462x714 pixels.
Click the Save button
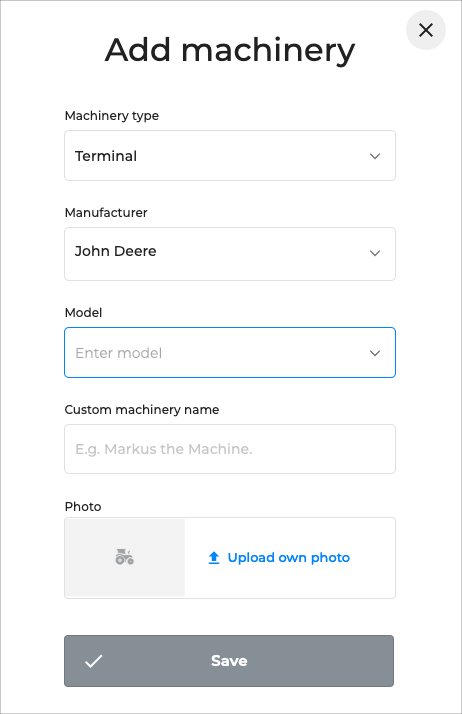point(229,661)
